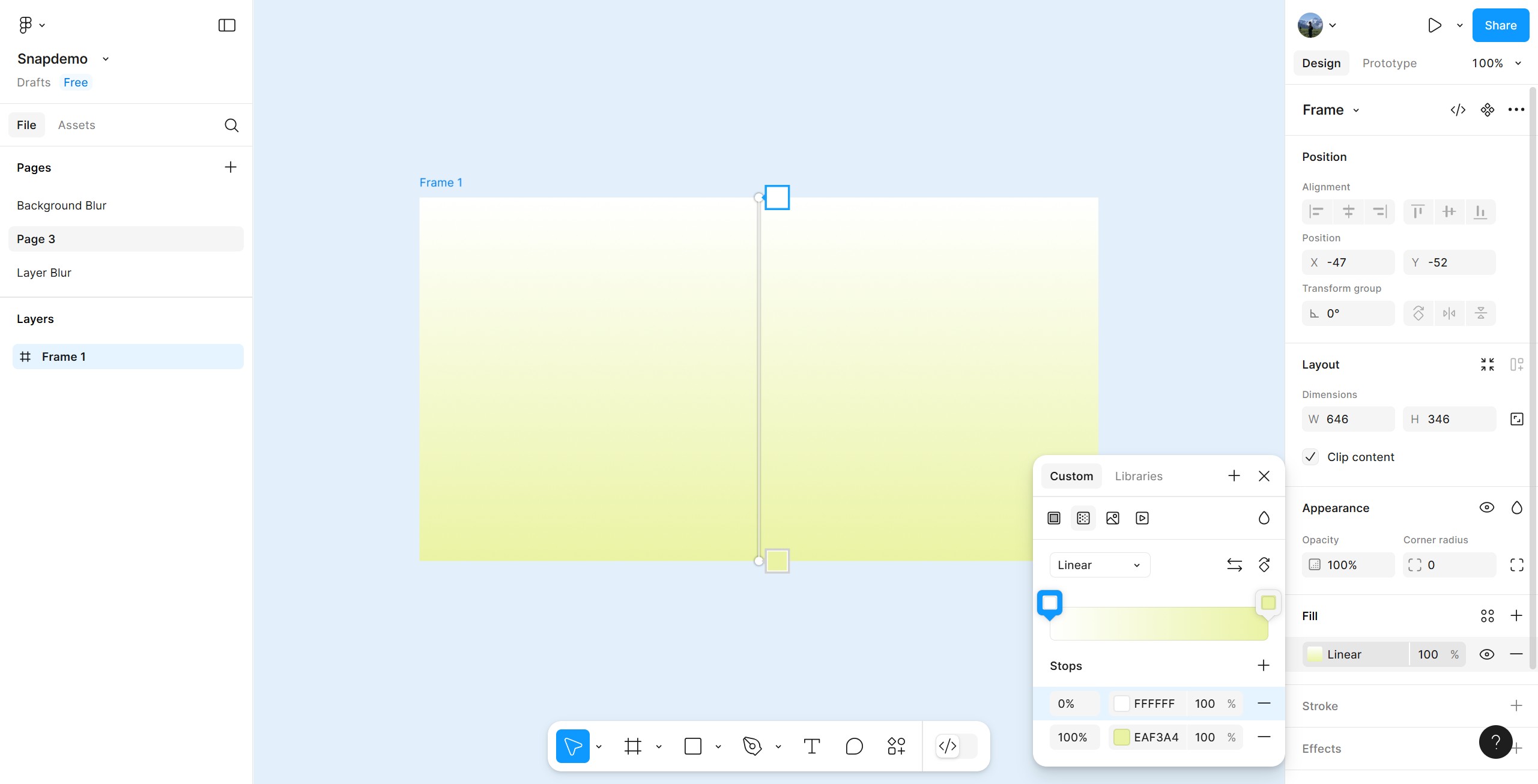
Task: Open present options chevron beside play
Action: (1460, 25)
